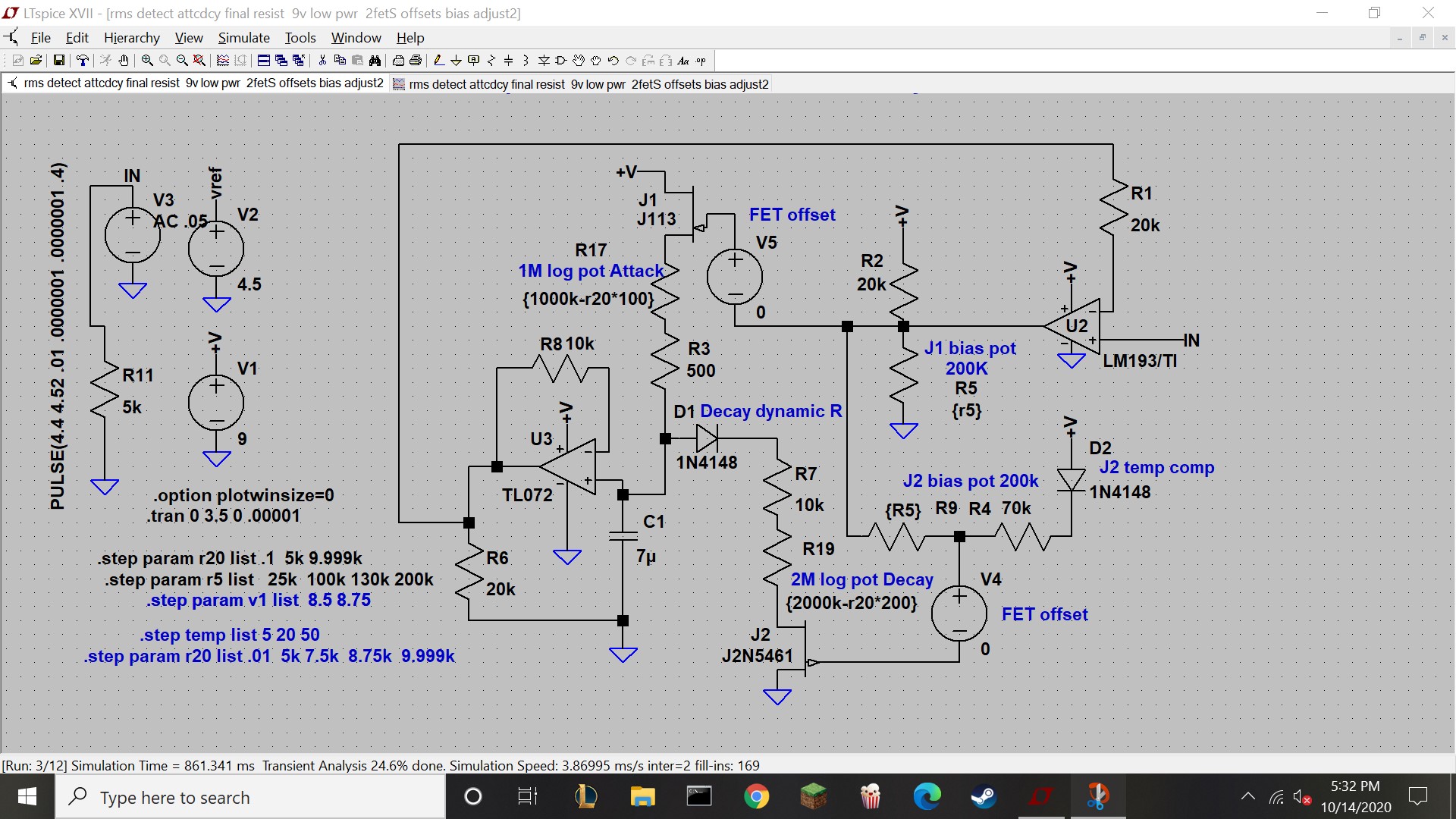Screen dimensions: 1456x819
Task: Select the Place Text 'Aa' tool
Action: pos(682,61)
